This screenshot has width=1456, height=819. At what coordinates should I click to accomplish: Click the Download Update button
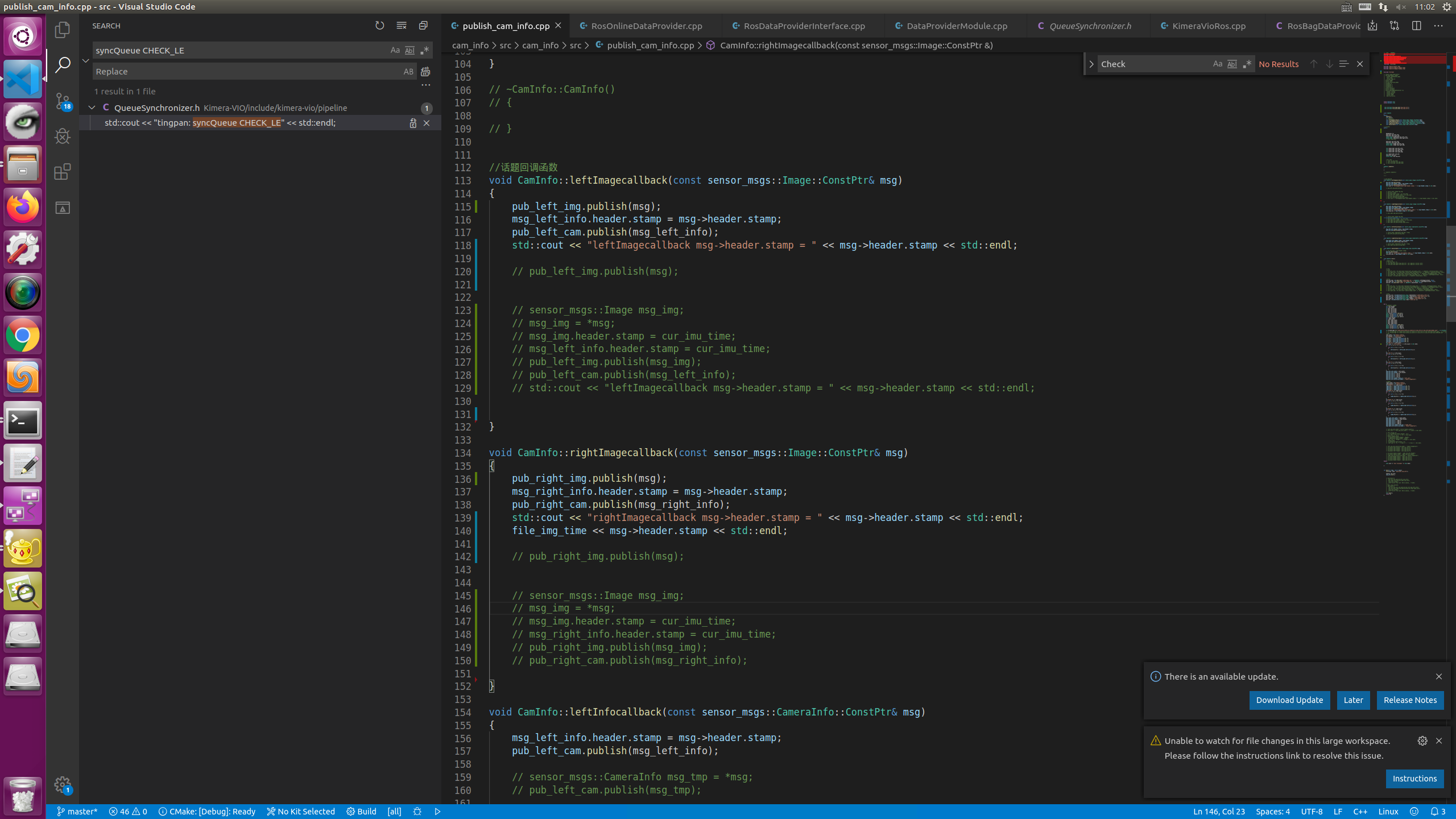pos(1289,700)
